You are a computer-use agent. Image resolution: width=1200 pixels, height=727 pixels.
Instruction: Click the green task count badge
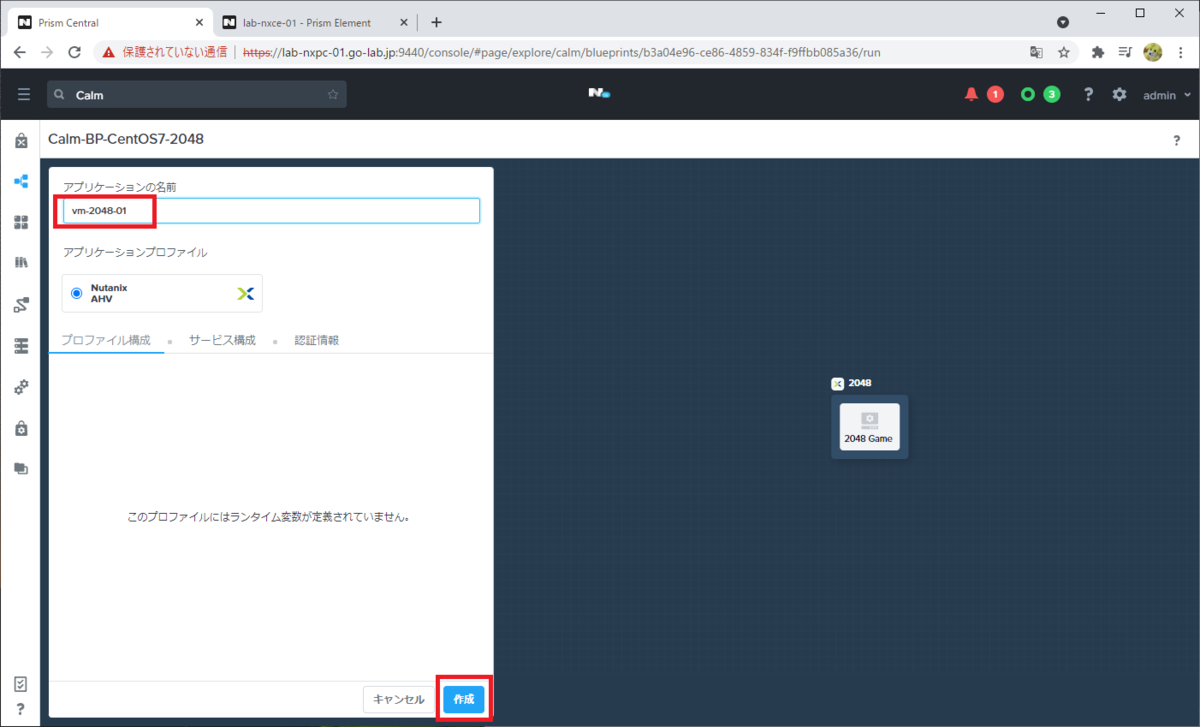(1051, 94)
